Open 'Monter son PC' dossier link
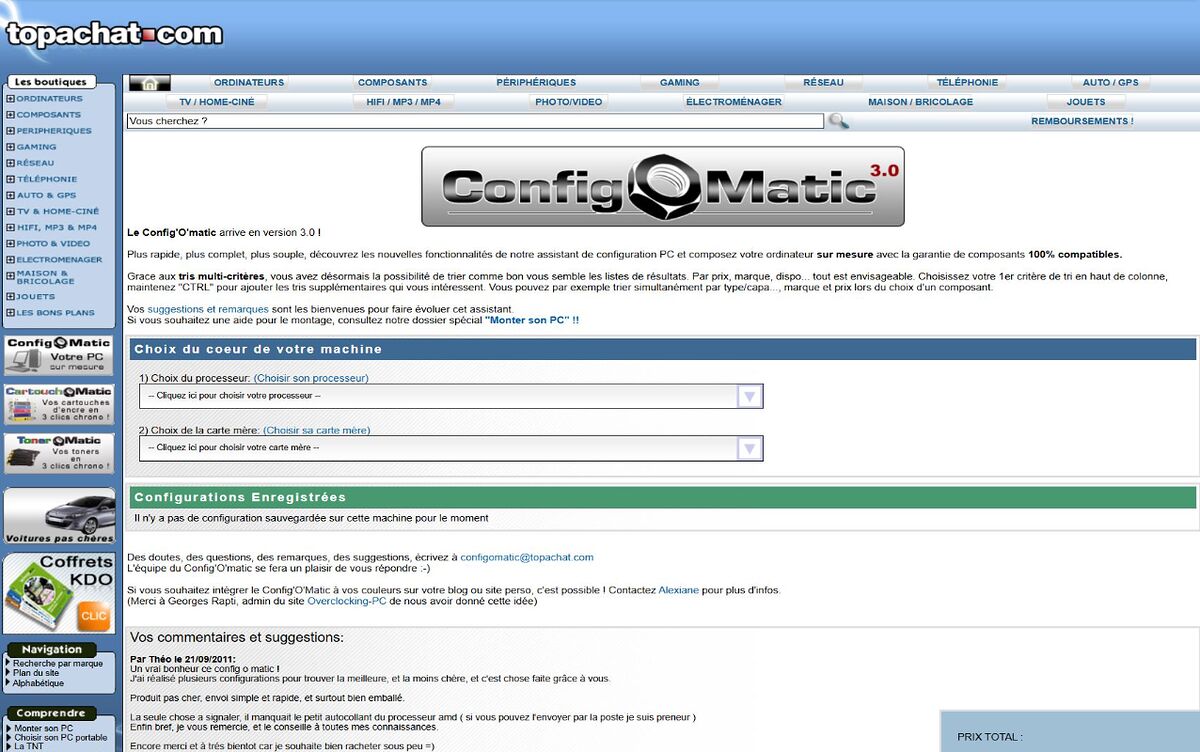The height and width of the screenshot is (752, 1200). coord(532,320)
